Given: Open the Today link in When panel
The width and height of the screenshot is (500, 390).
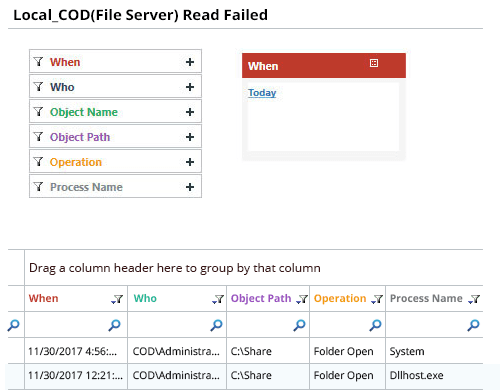Looking at the screenshot, I should pos(262,93).
